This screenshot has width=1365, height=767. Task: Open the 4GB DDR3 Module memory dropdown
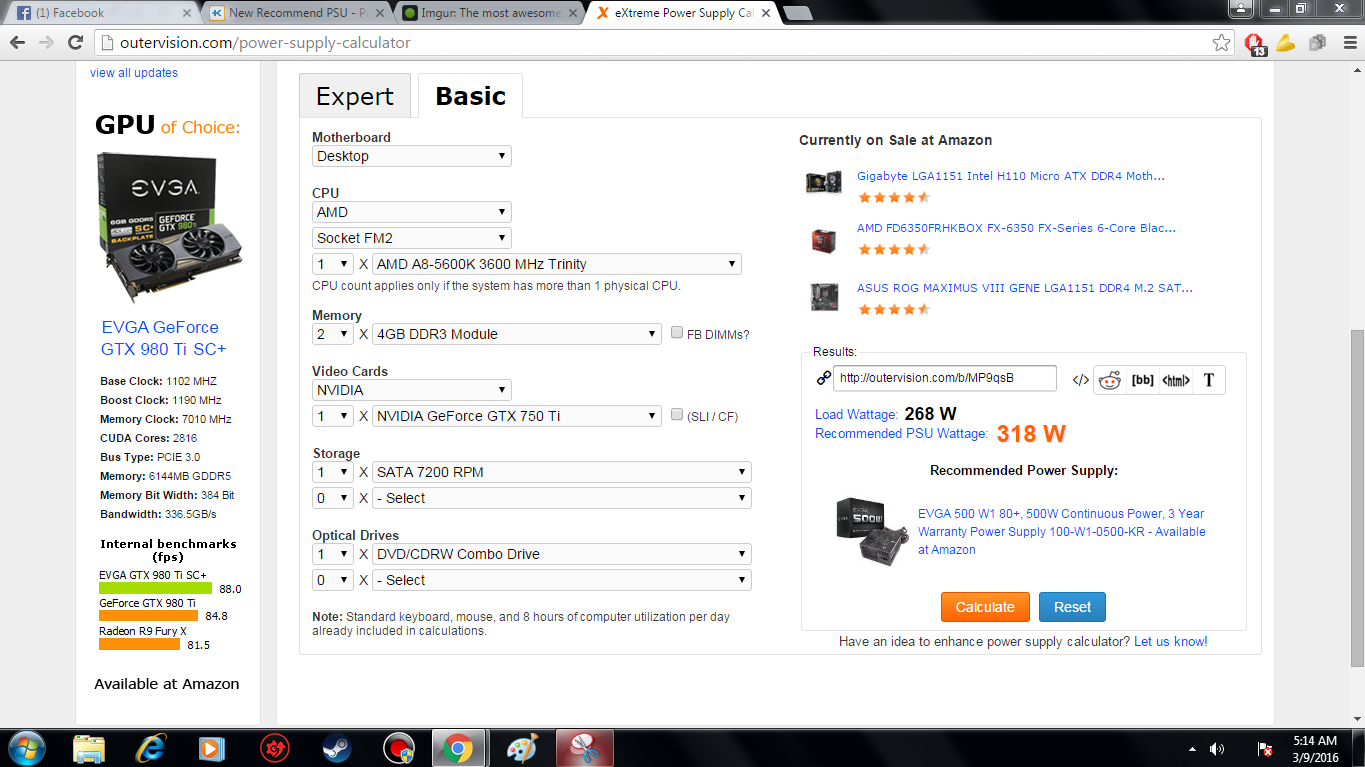(517, 334)
